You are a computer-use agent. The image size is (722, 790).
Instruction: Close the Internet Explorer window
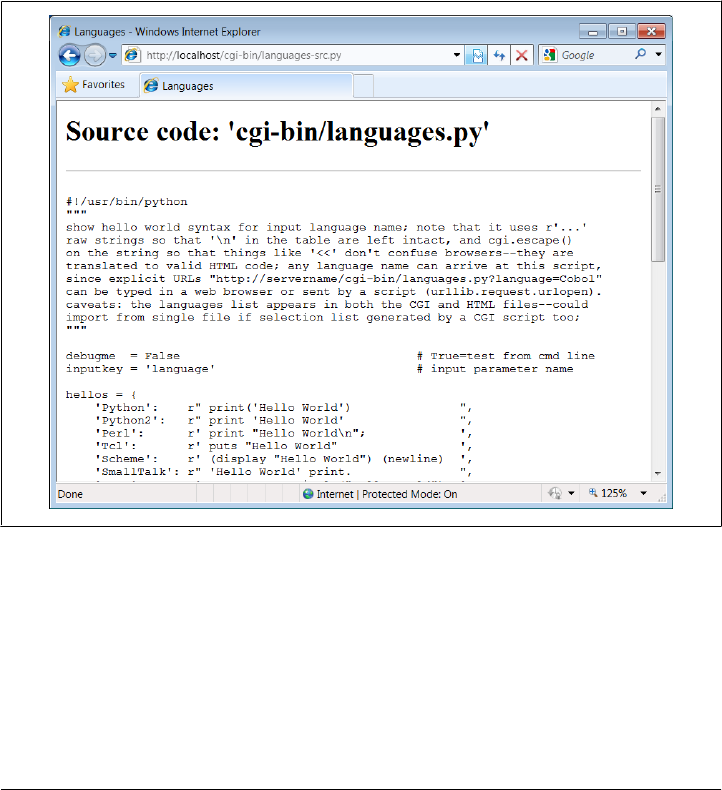click(x=651, y=32)
